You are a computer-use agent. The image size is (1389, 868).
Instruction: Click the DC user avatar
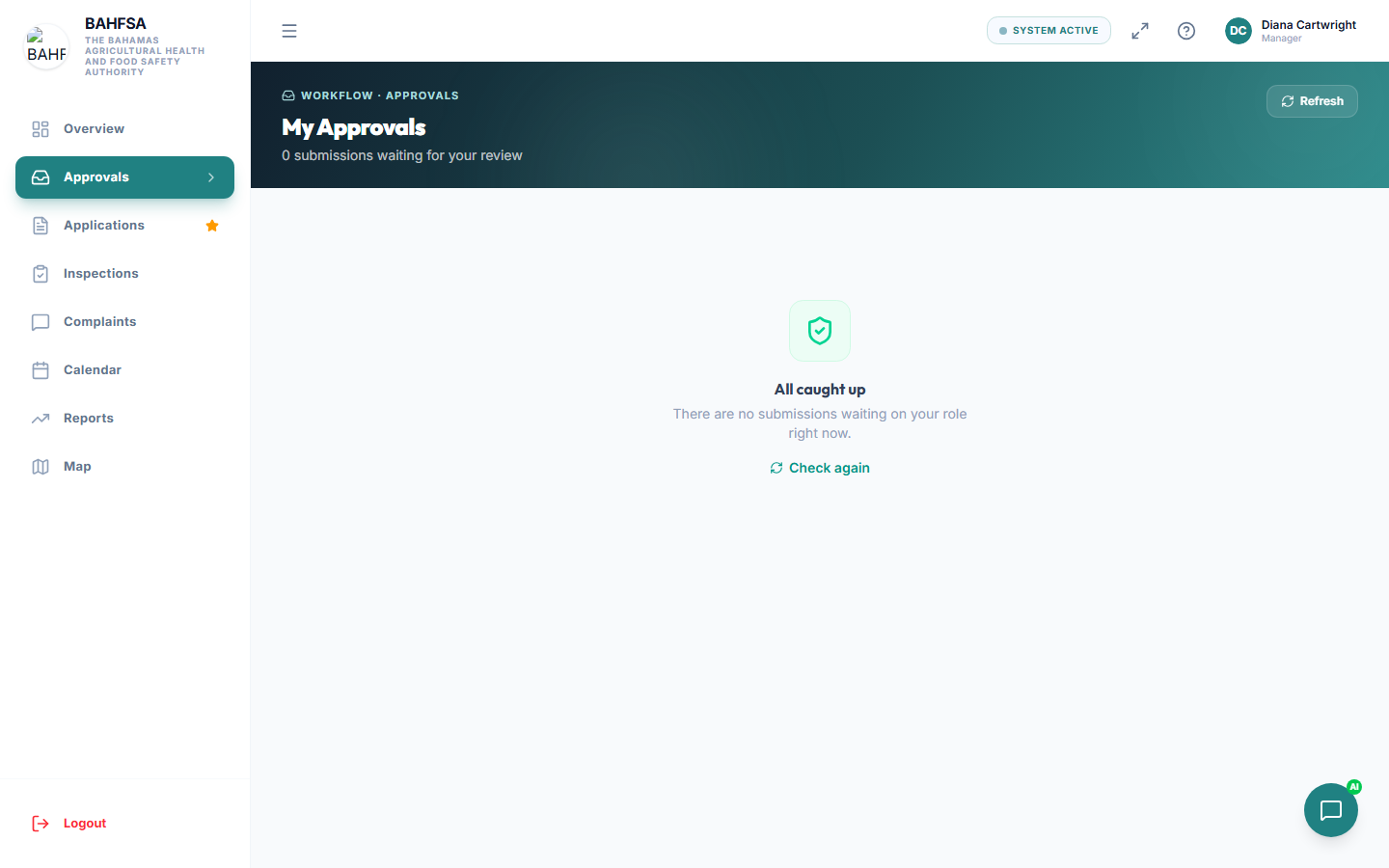(1239, 31)
